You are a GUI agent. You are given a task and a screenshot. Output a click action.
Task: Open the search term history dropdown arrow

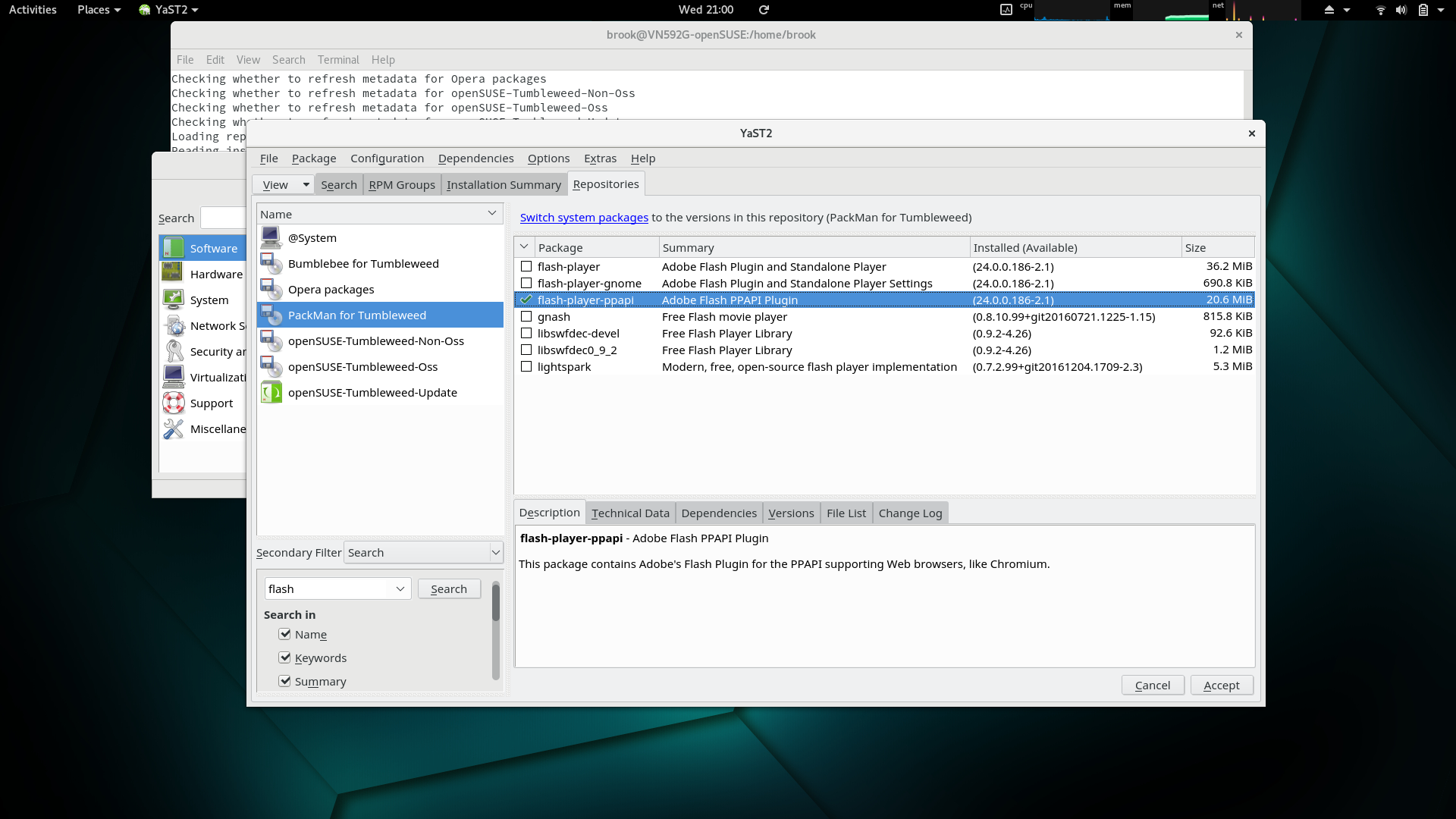[x=400, y=589]
